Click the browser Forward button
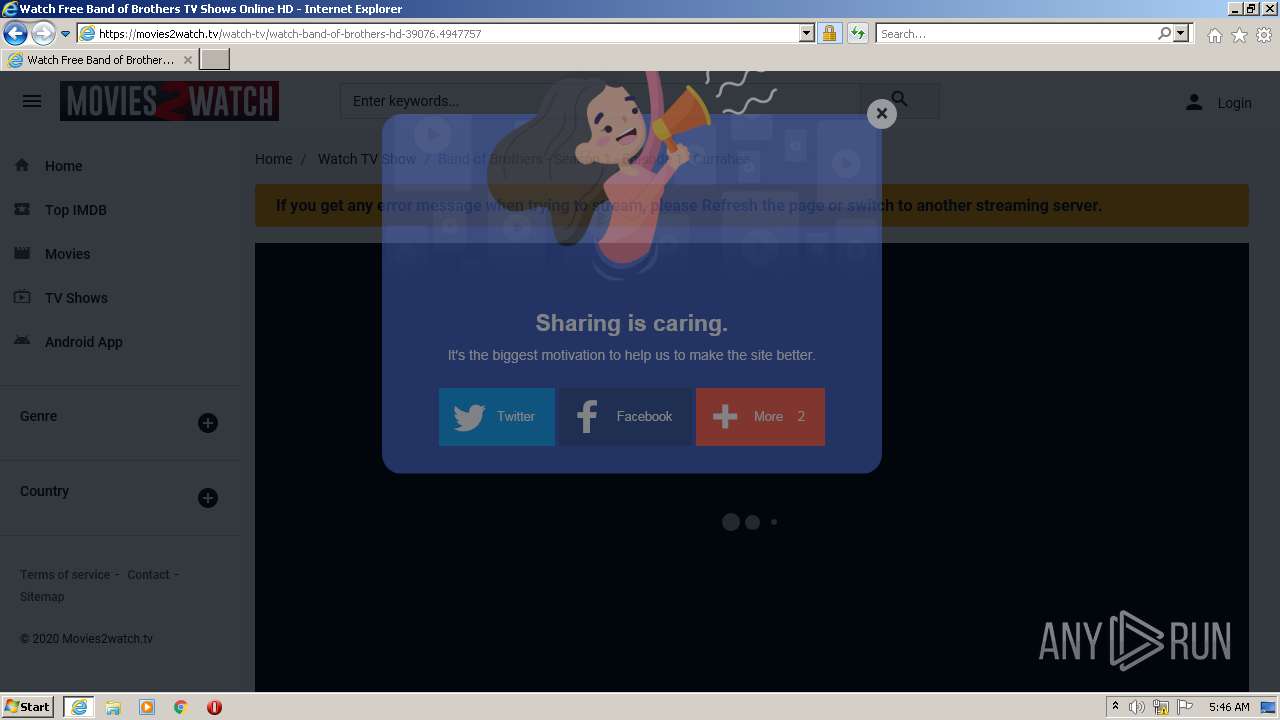Image resolution: width=1280 pixels, height=720 pixels. [43, 33]
